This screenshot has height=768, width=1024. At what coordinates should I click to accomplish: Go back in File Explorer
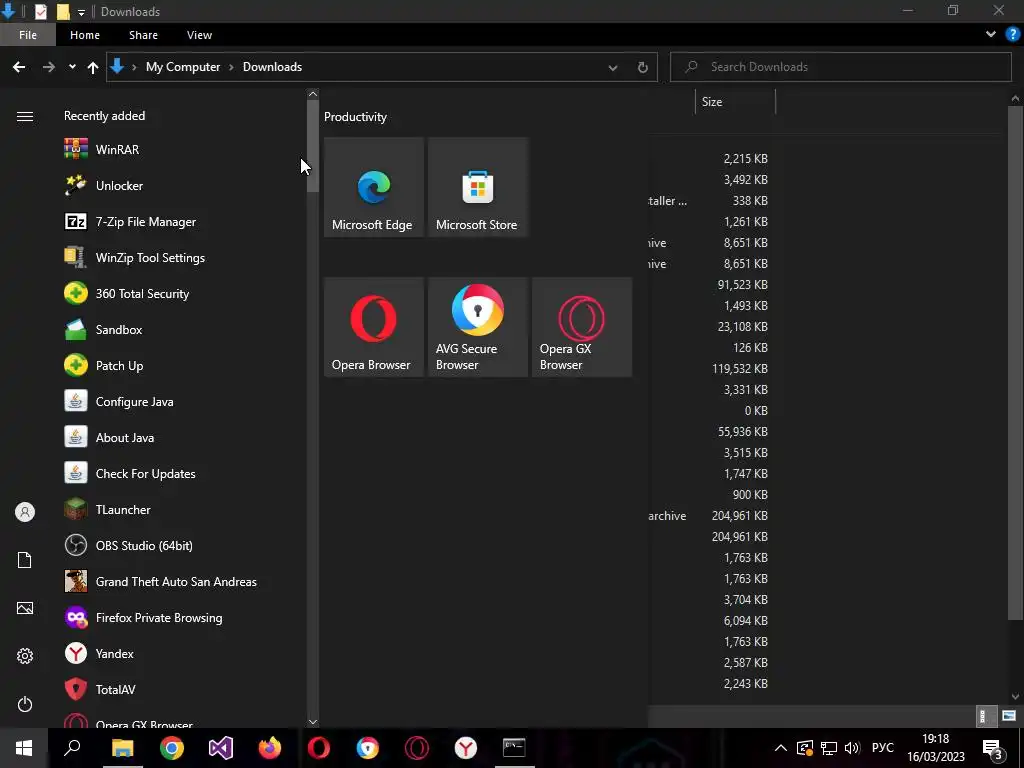[19, 67]
